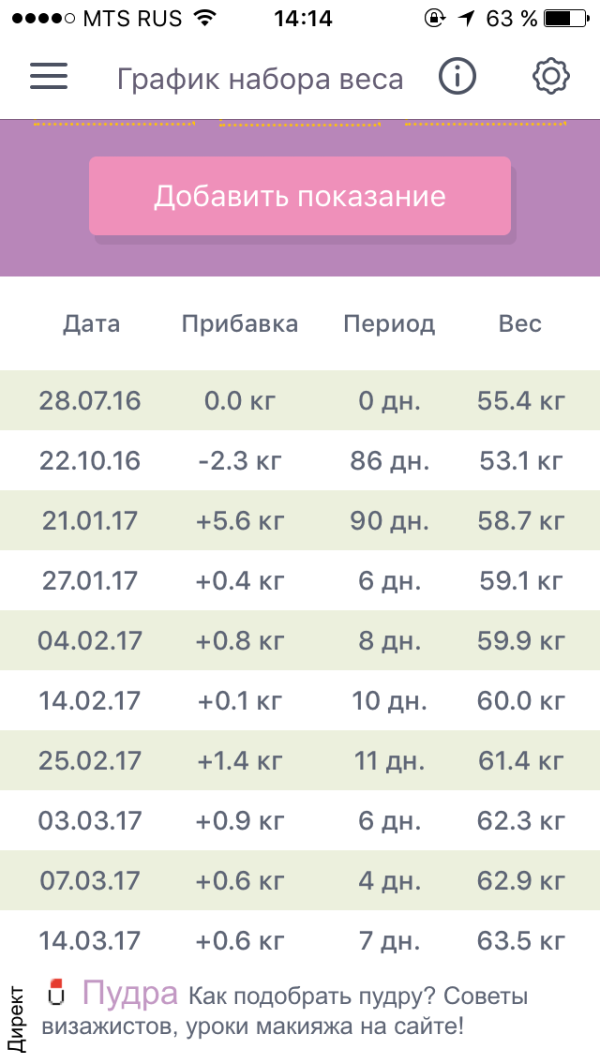Tap the info circle icon
This screenshot has height=1063, width=600.
pos(457,78)
